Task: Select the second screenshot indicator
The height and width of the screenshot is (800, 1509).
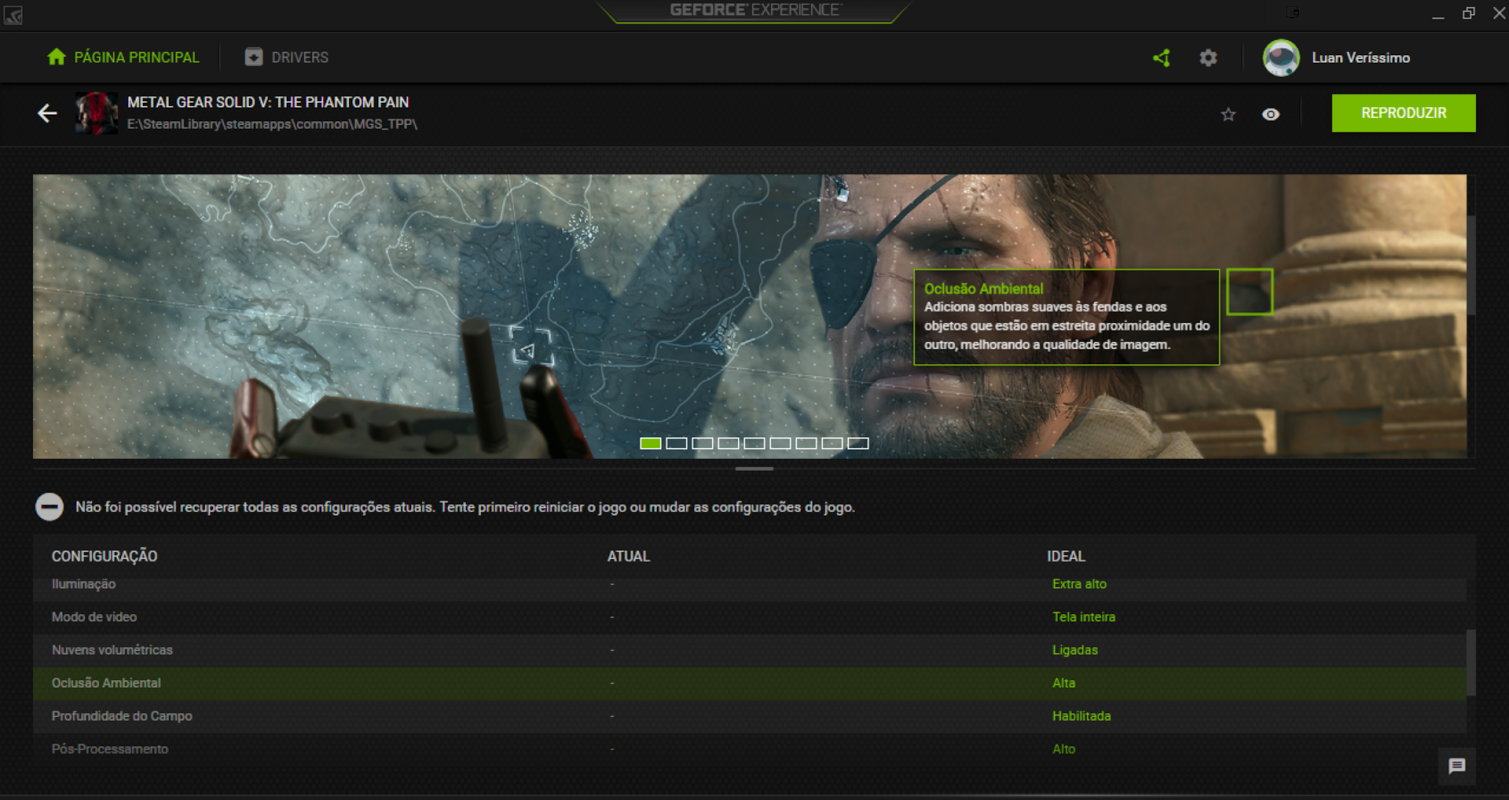Action: click(x=677, y=443)
